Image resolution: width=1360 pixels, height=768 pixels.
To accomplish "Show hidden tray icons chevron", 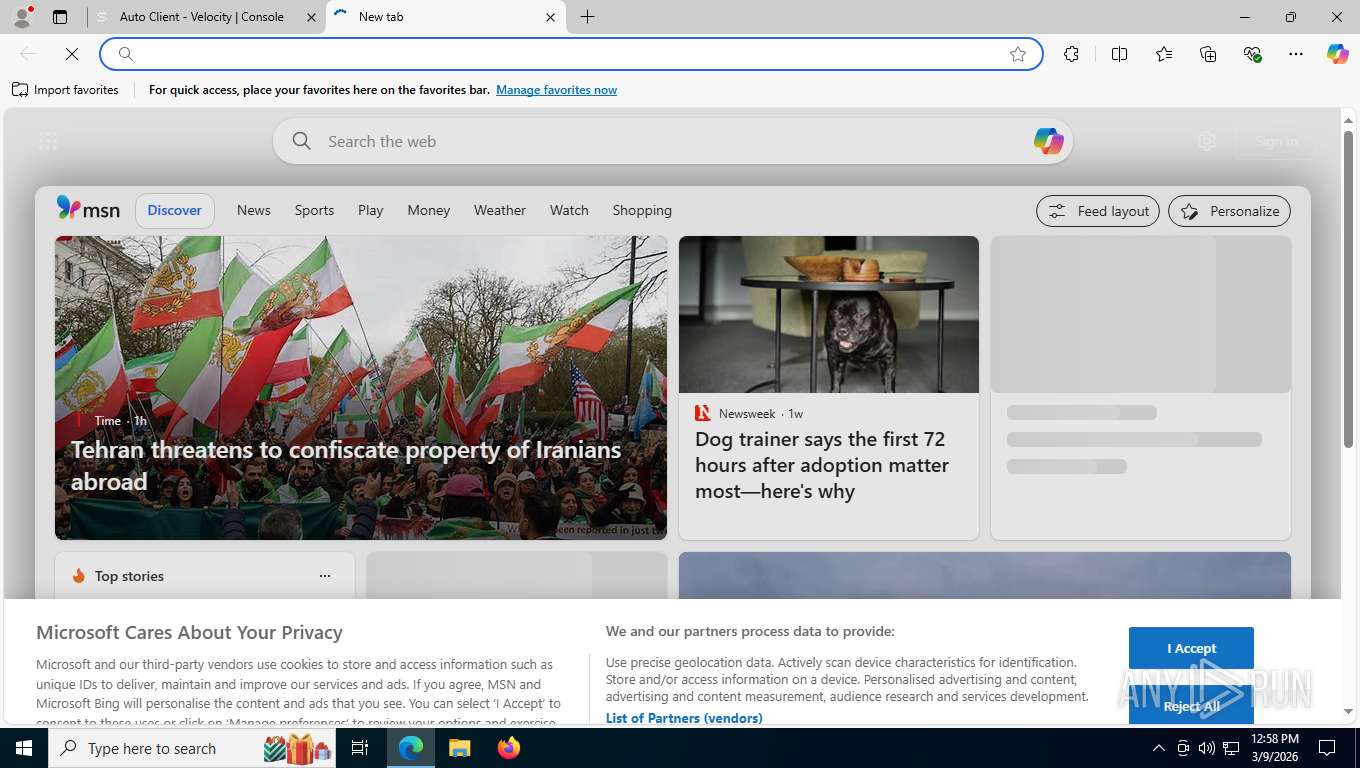I will pyautogui.click(x=1158, y=748).
